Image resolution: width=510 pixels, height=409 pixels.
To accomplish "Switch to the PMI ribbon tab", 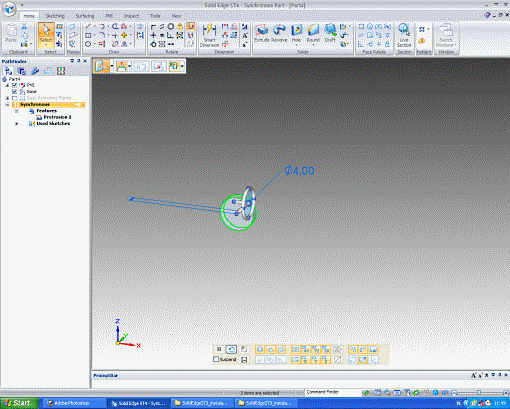I will [109, 16].
